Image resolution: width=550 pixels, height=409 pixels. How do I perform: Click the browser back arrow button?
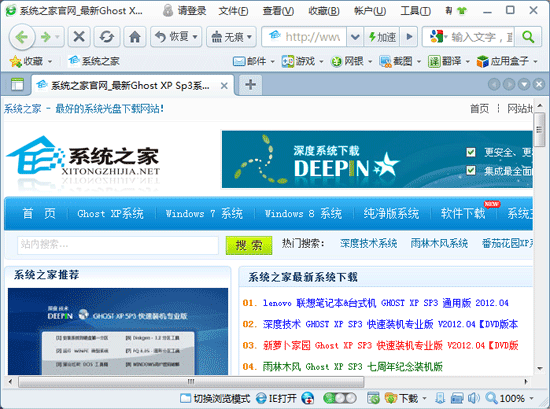point(22,37)
